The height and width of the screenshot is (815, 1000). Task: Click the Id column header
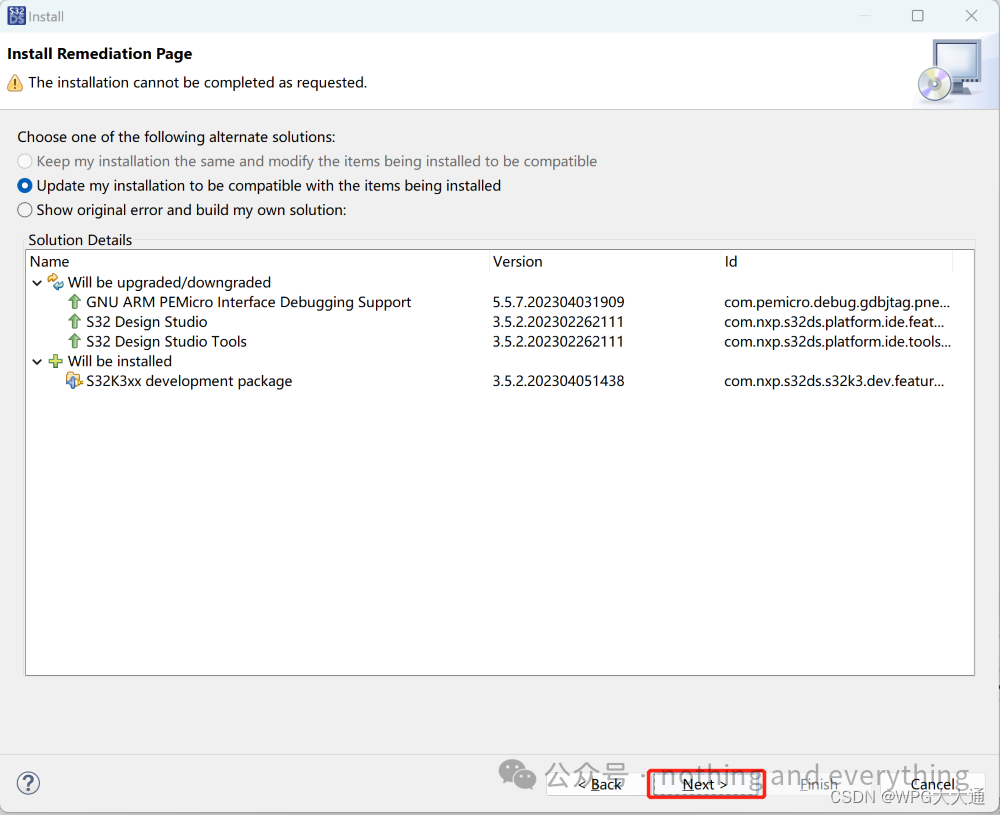[x=837, y=261]
